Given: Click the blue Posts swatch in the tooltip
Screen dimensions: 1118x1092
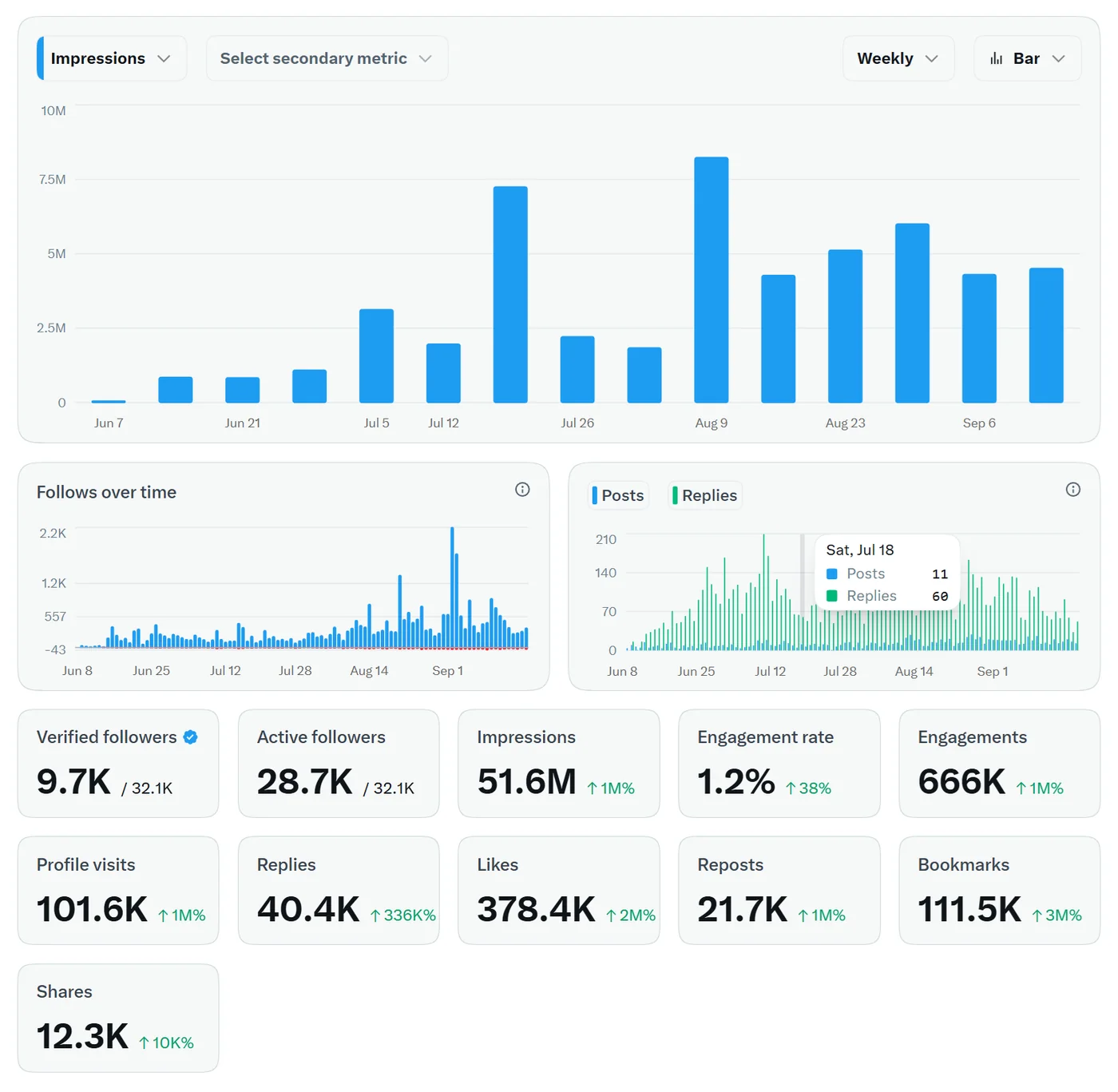Looking at the screenshot, I should coord(831,574).
